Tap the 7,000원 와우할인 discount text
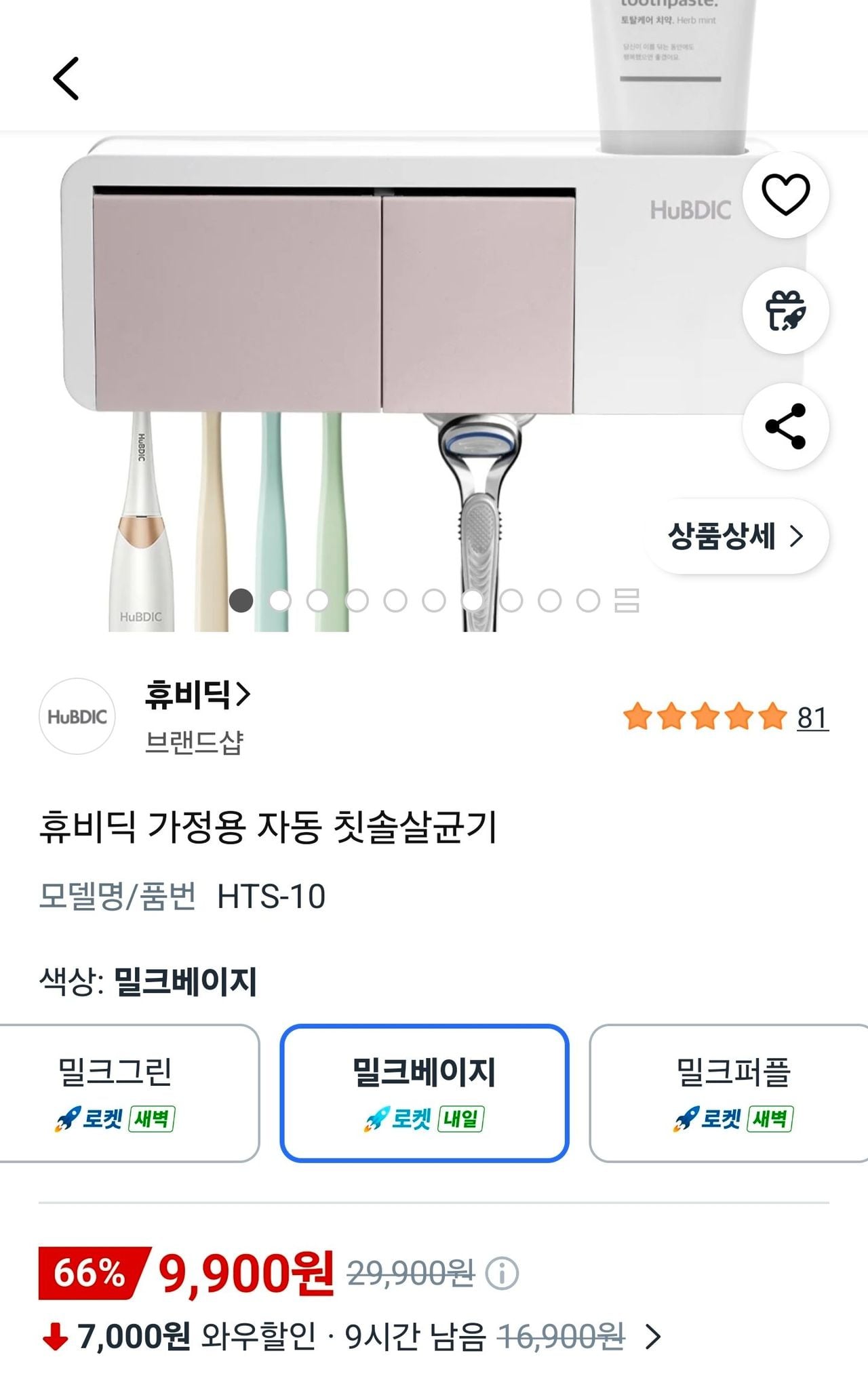Viewport: 868px width, 1391px height. point(197,1337)
